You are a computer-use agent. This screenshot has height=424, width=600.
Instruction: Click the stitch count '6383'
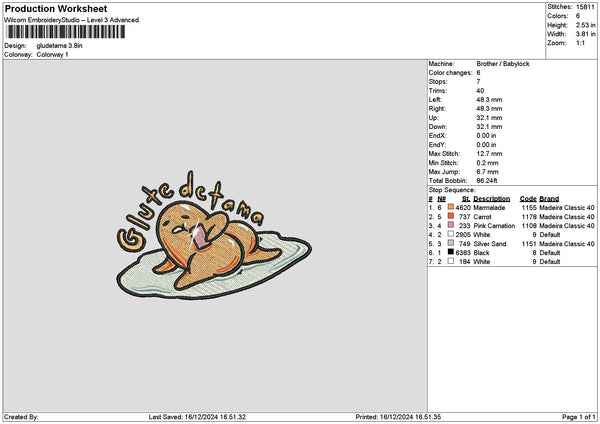click(x=463, y=253)
